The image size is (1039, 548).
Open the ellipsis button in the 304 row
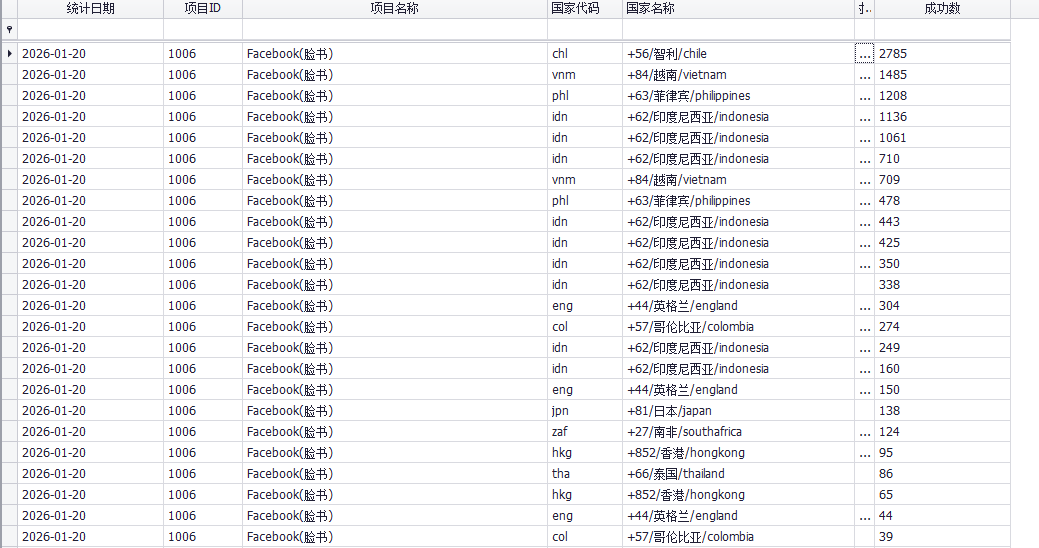865,305
